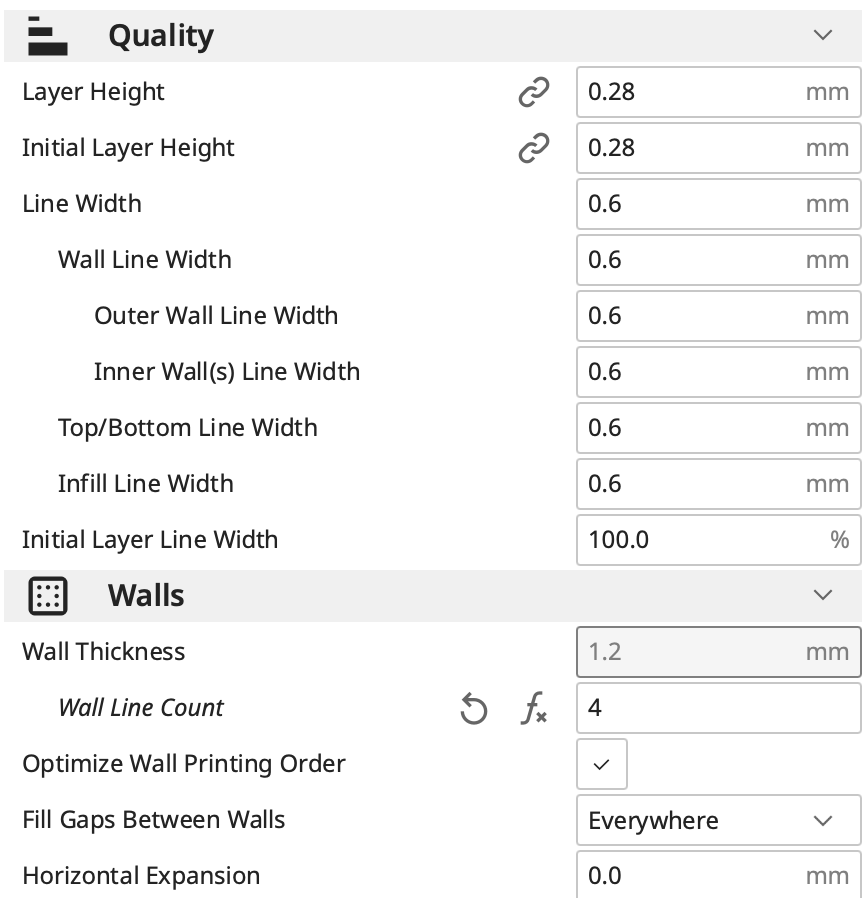Click the Wall Line Count value field
Viewport: 868px width, 898px height.
(719, 708)
